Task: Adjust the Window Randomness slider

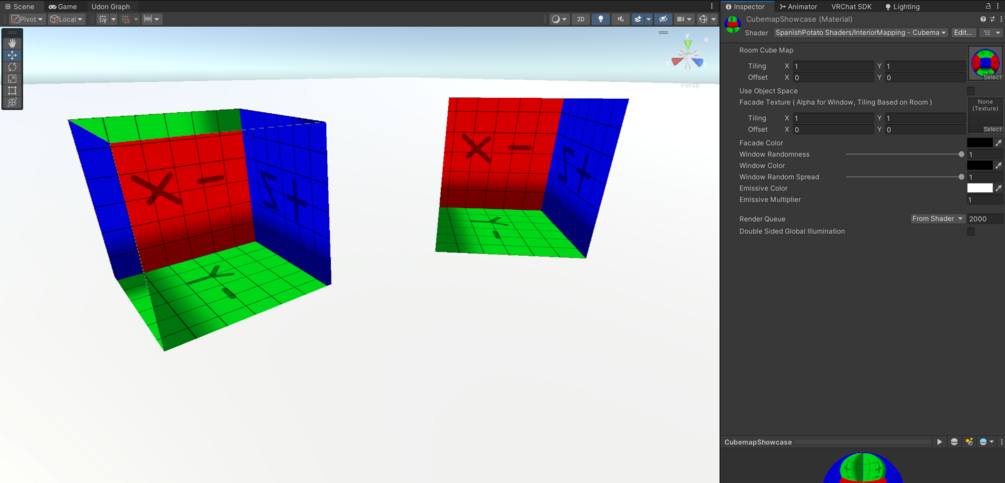Action: tap(903, 154)
